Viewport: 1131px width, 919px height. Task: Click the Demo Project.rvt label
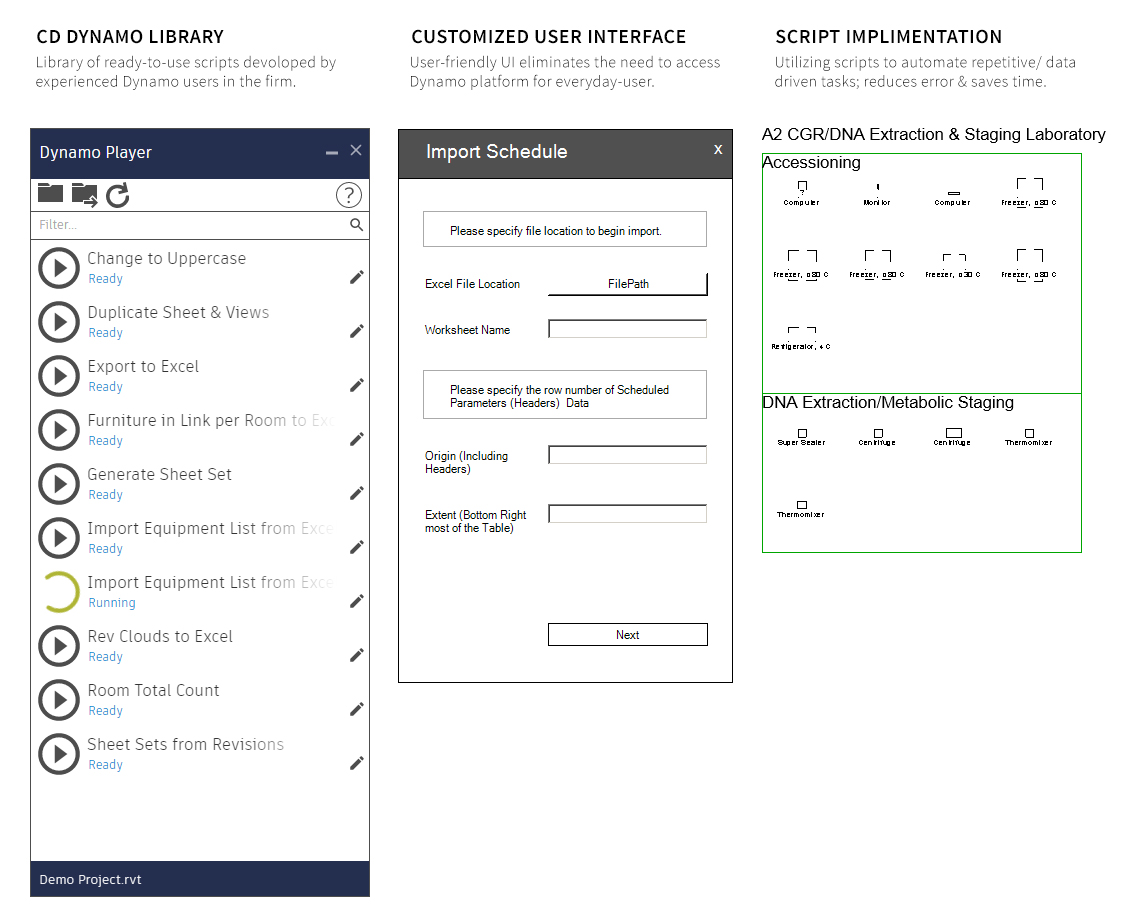point(90,879)
